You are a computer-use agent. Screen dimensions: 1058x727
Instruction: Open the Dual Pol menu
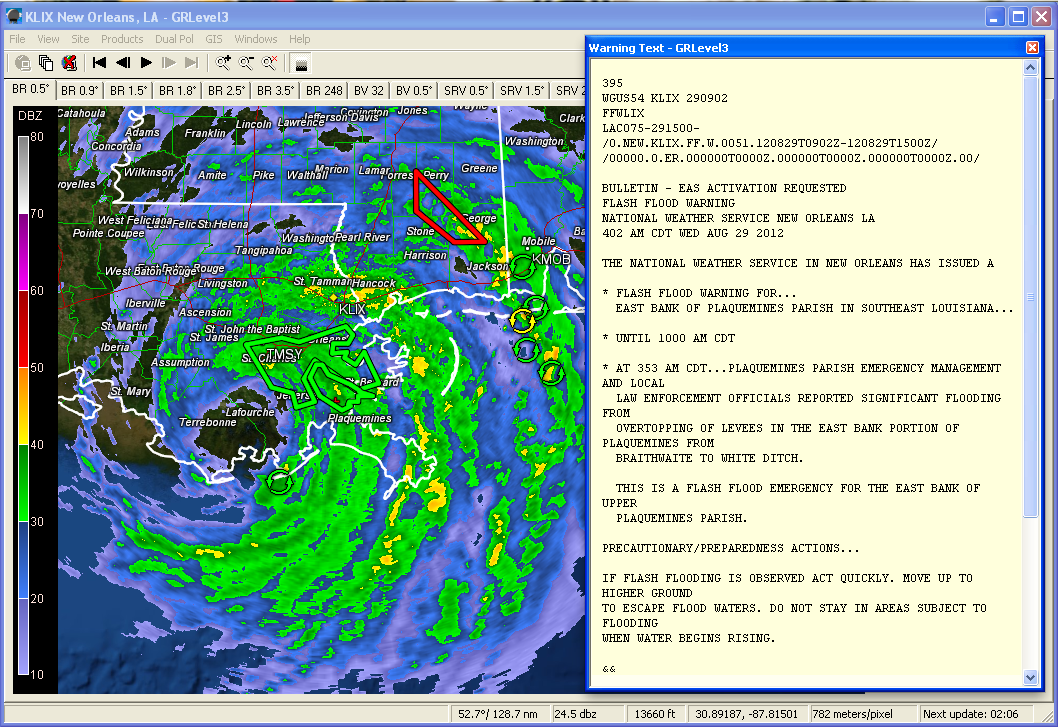point(174,39)
